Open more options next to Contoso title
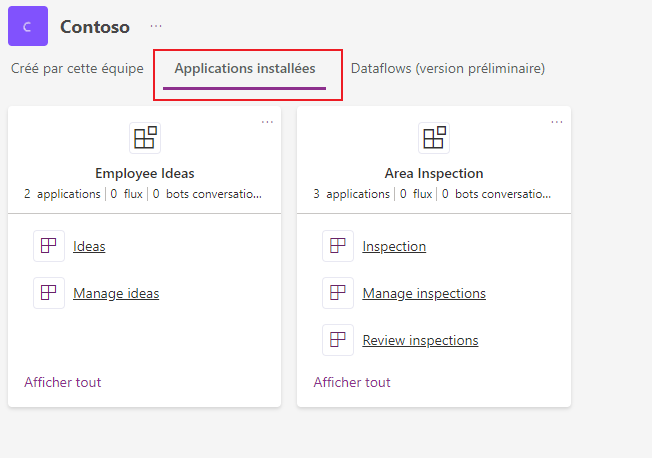Viewport: 652px width, 458px height. [x=156, y=26]
